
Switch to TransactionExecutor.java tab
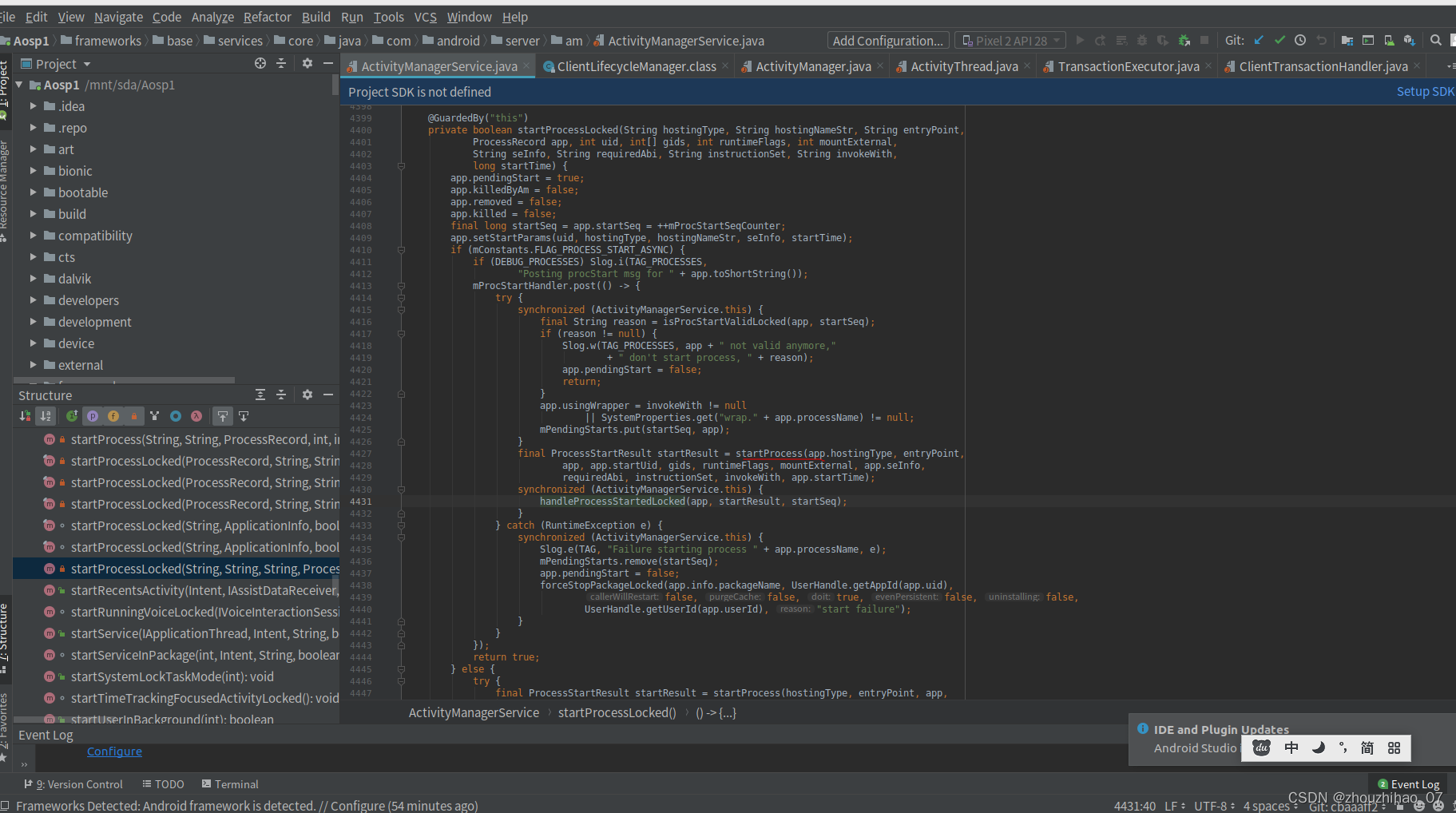(1128, 66)
